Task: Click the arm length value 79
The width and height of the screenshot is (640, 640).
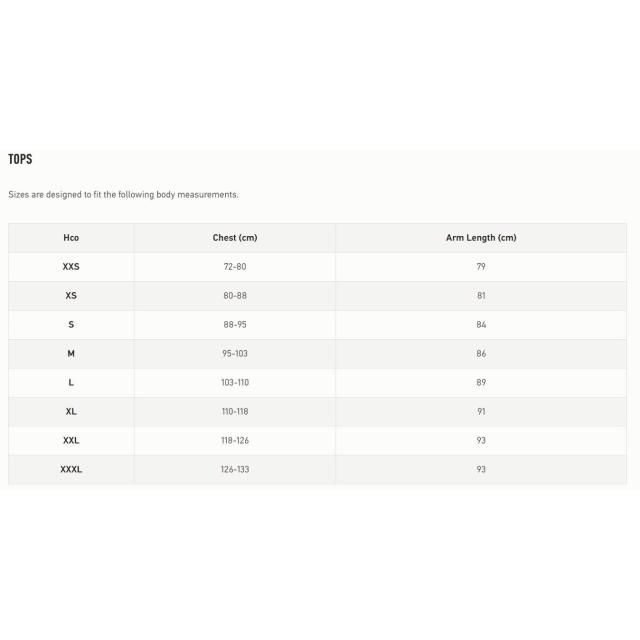Action: click(481, 267)
